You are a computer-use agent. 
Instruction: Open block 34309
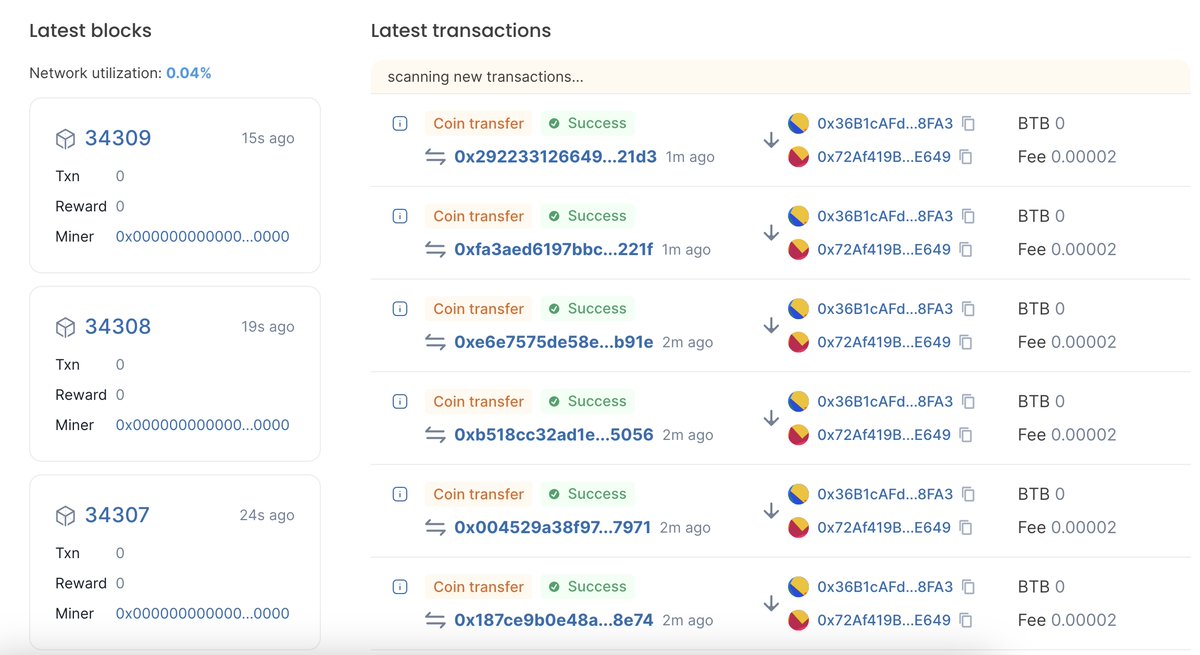(118, 138)
